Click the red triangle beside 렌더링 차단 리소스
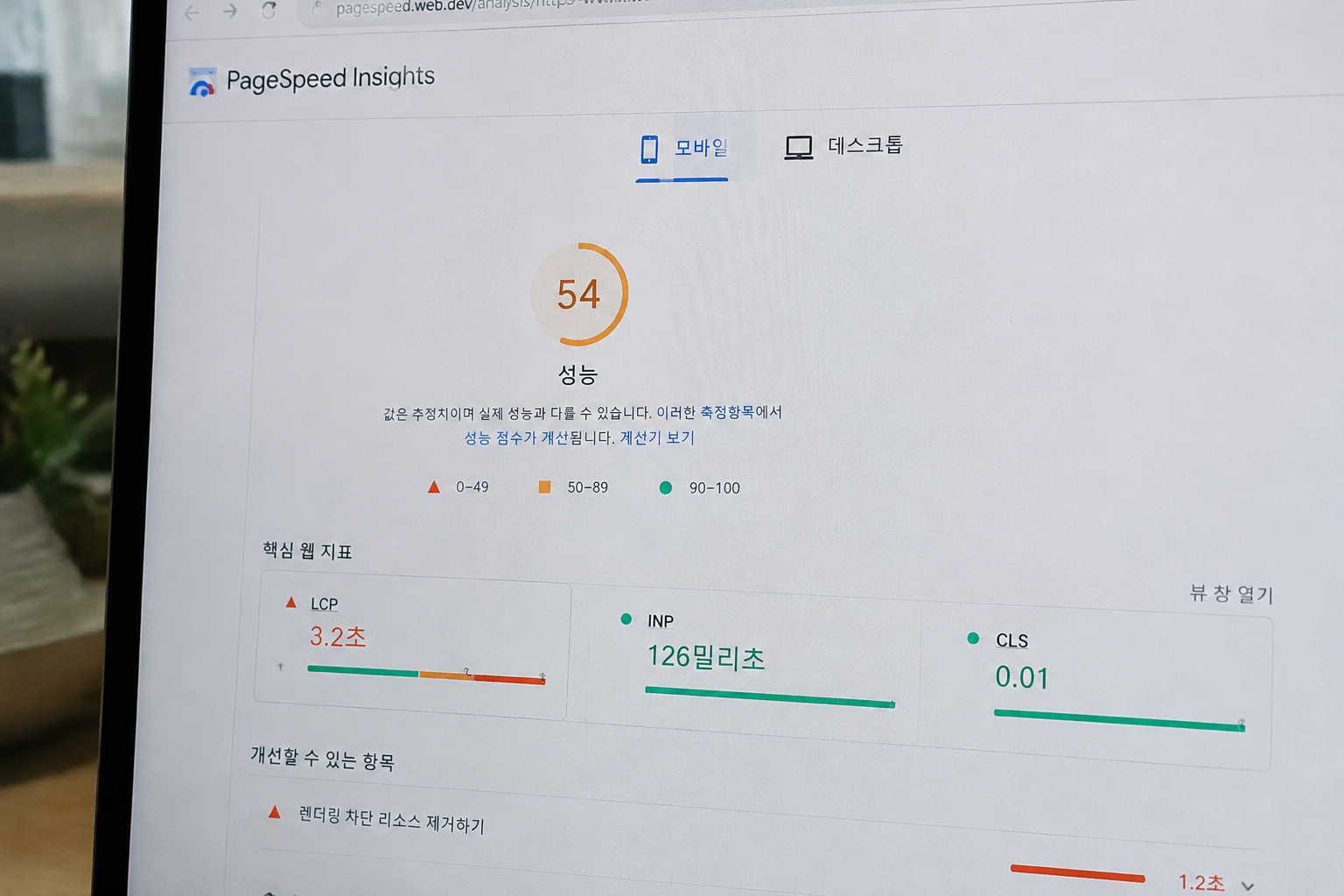1344x896 pixels. [275, 812]
